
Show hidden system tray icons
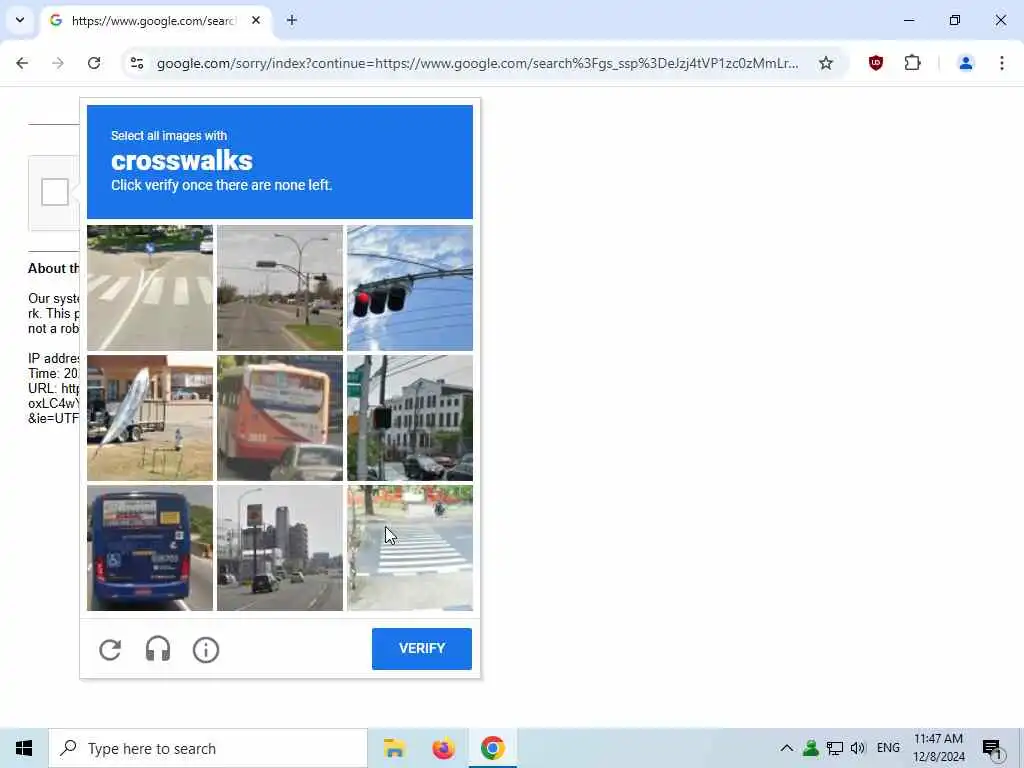[x=787, y=748]
